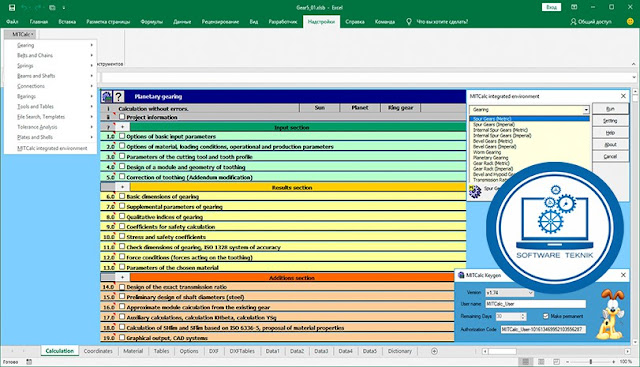The height and width of the screenshot is (367, 640).
Task: Open the MITCalc dropdown button
Action: tap(20, 34)
